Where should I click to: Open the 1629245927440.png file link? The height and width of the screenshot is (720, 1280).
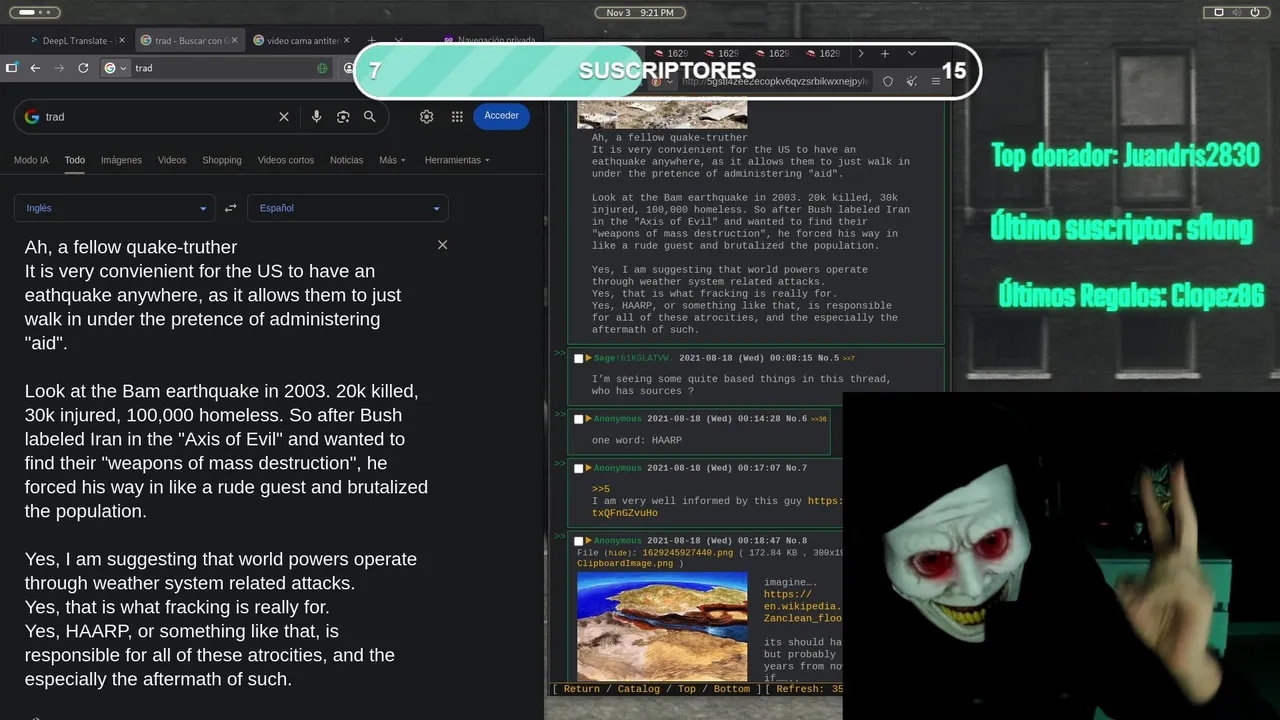pos(688,553)
